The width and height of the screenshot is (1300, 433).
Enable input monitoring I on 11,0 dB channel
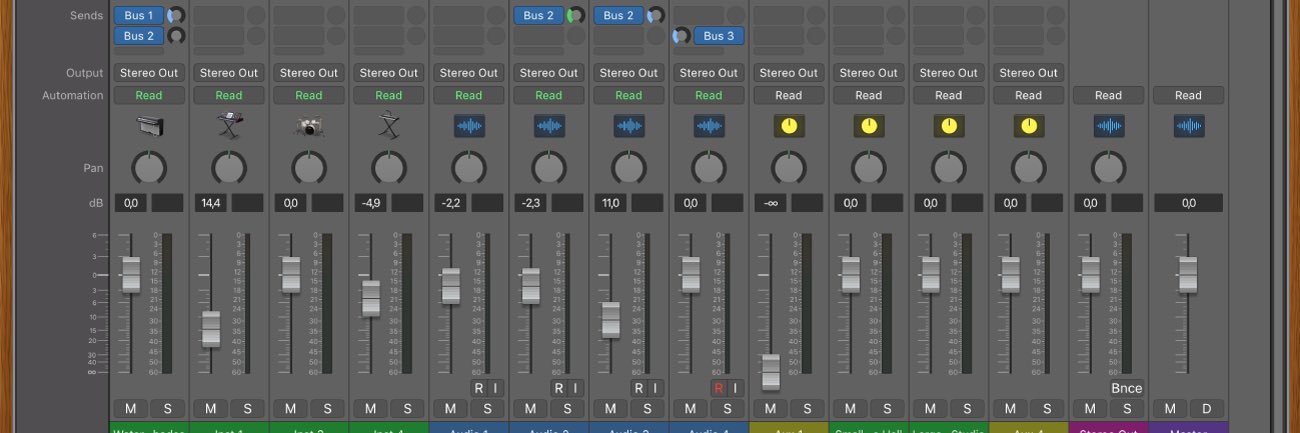click(x=654, y=388)
